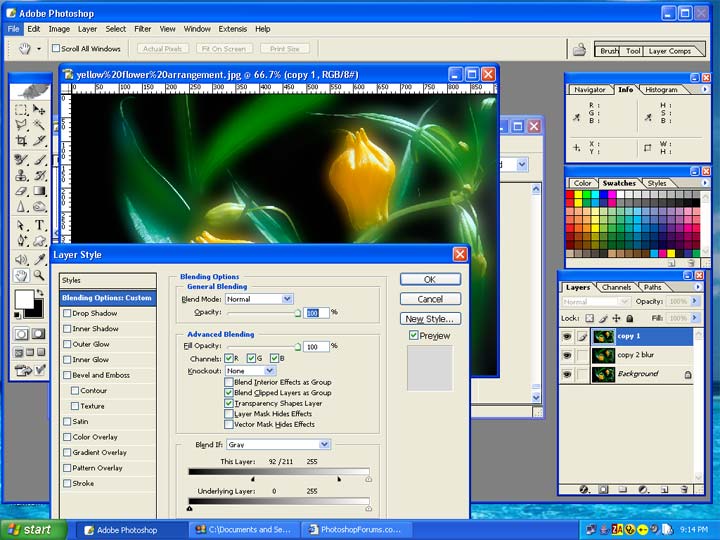
Task: Choose the Eyedropper tool
Action: [x=39, y=259]
